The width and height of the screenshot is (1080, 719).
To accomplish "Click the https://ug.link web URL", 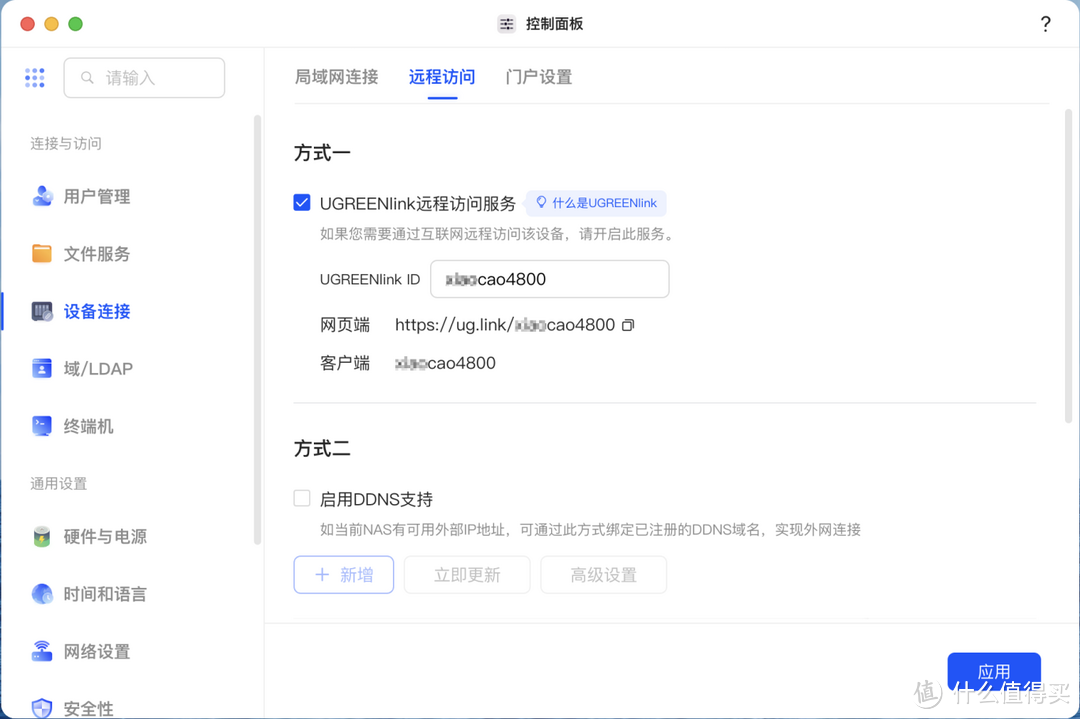I will (x=505, y=325).
